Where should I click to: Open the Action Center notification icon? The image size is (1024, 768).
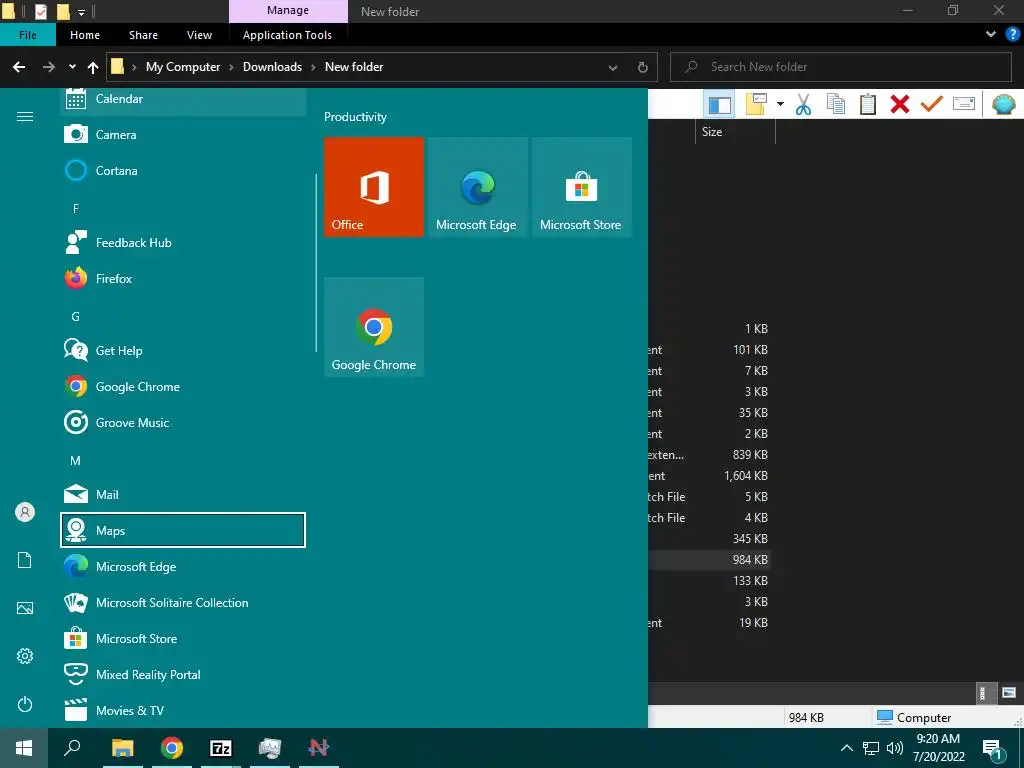pyautogui.click(x=992, y=748)
